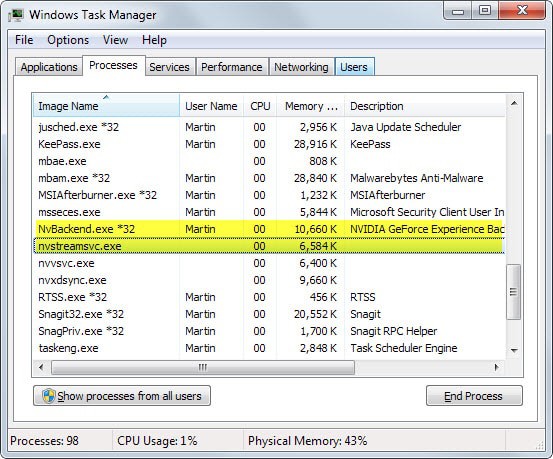This screenshot has width=553, height=459.
Task: Click the horizontal scrollbar thumb
Action: [x=203, y=367]
